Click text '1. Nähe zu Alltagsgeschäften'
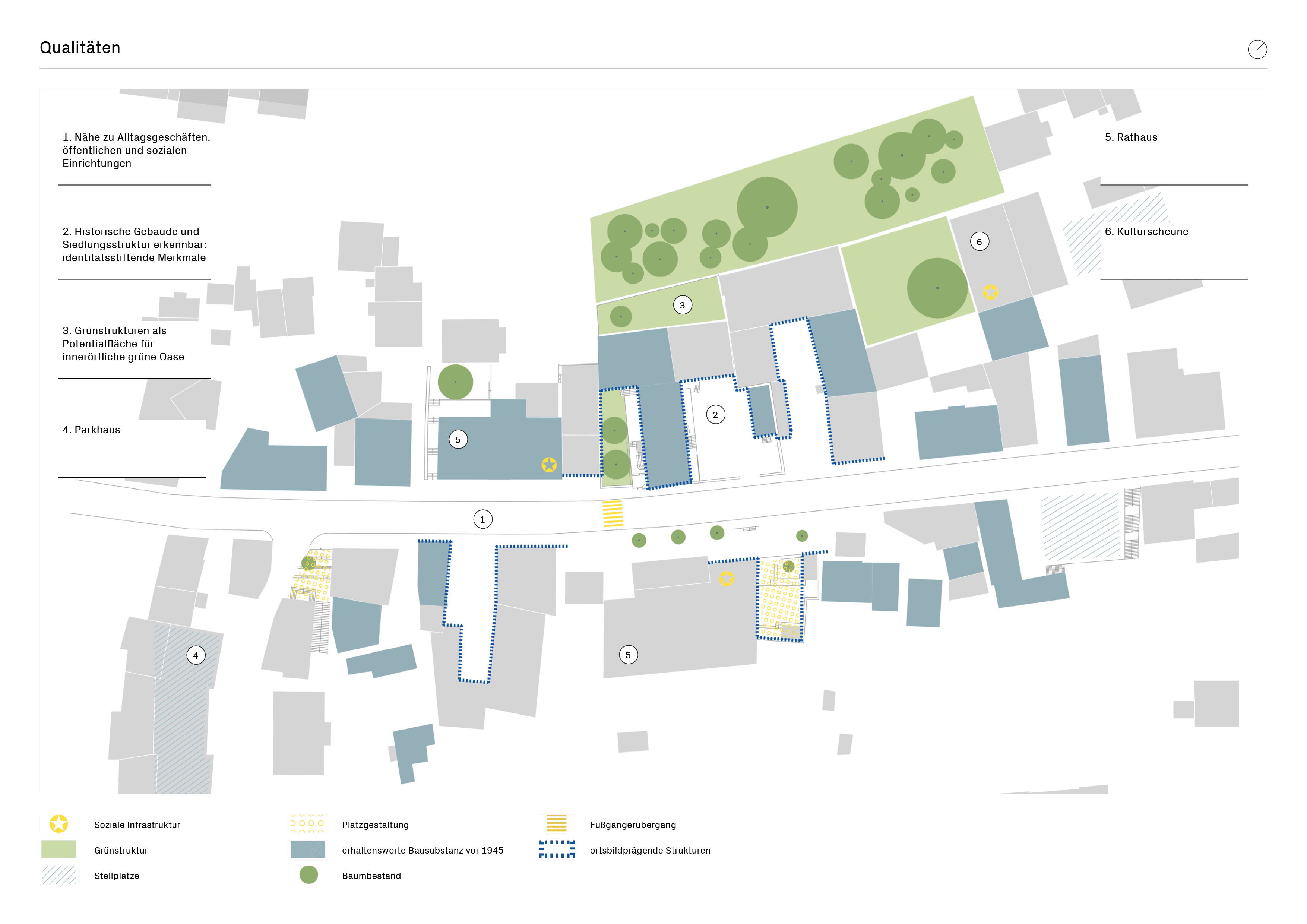 137,138
